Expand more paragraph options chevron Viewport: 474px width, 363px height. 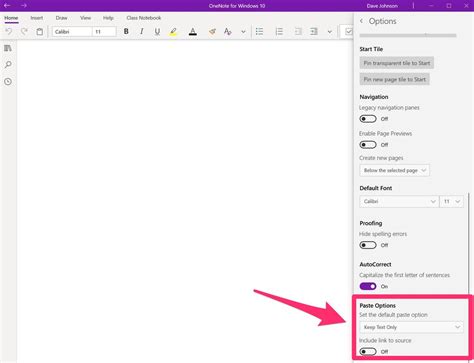pos(329,32)
